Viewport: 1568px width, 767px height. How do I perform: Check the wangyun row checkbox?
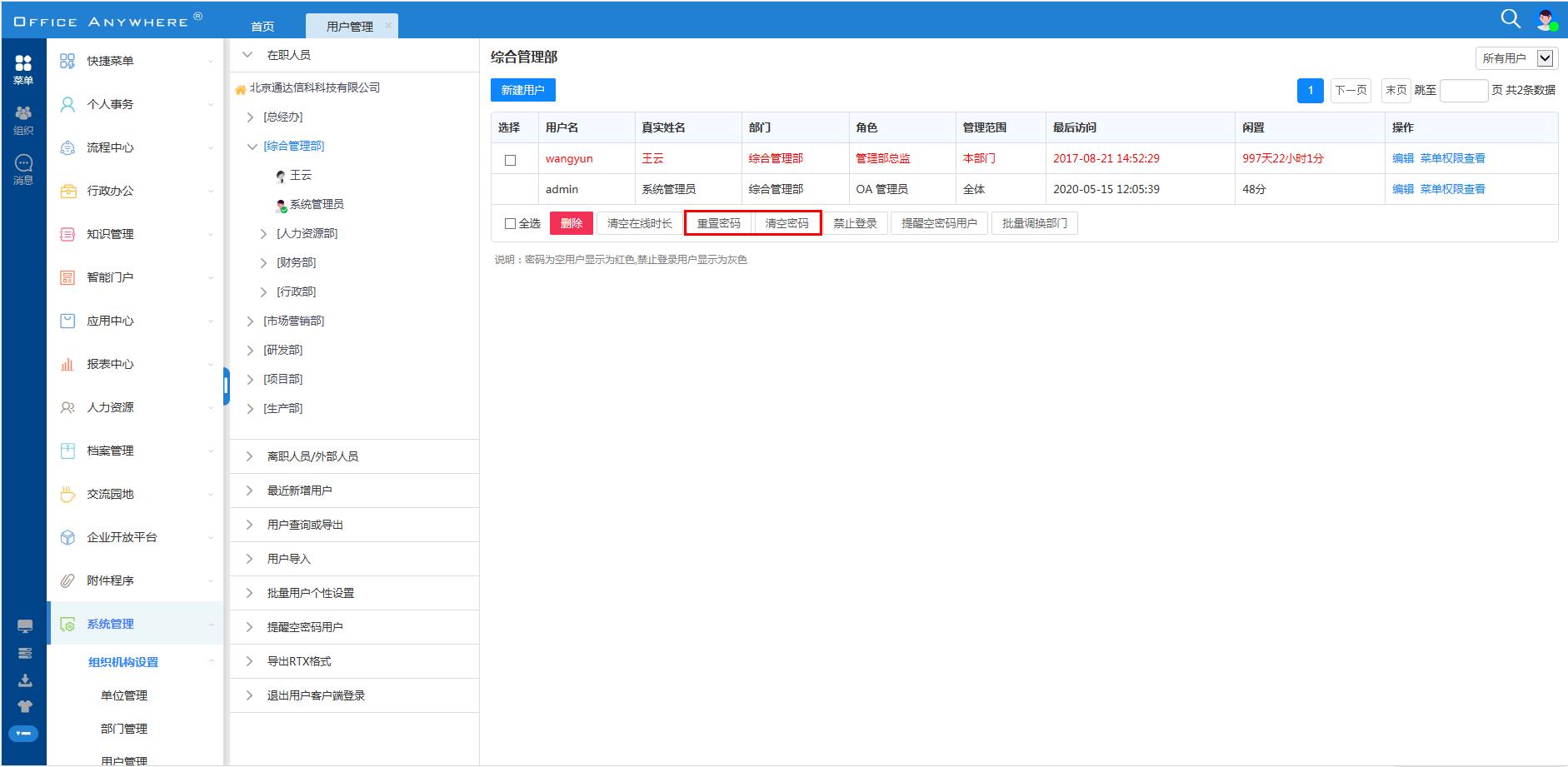510,160
